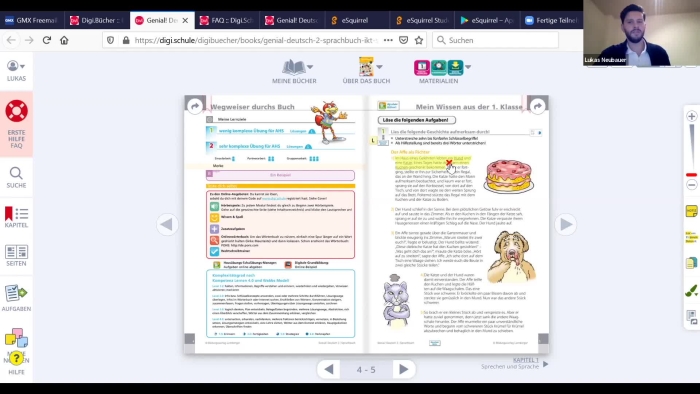
Task: Click the browser back button
Action: 11,40
